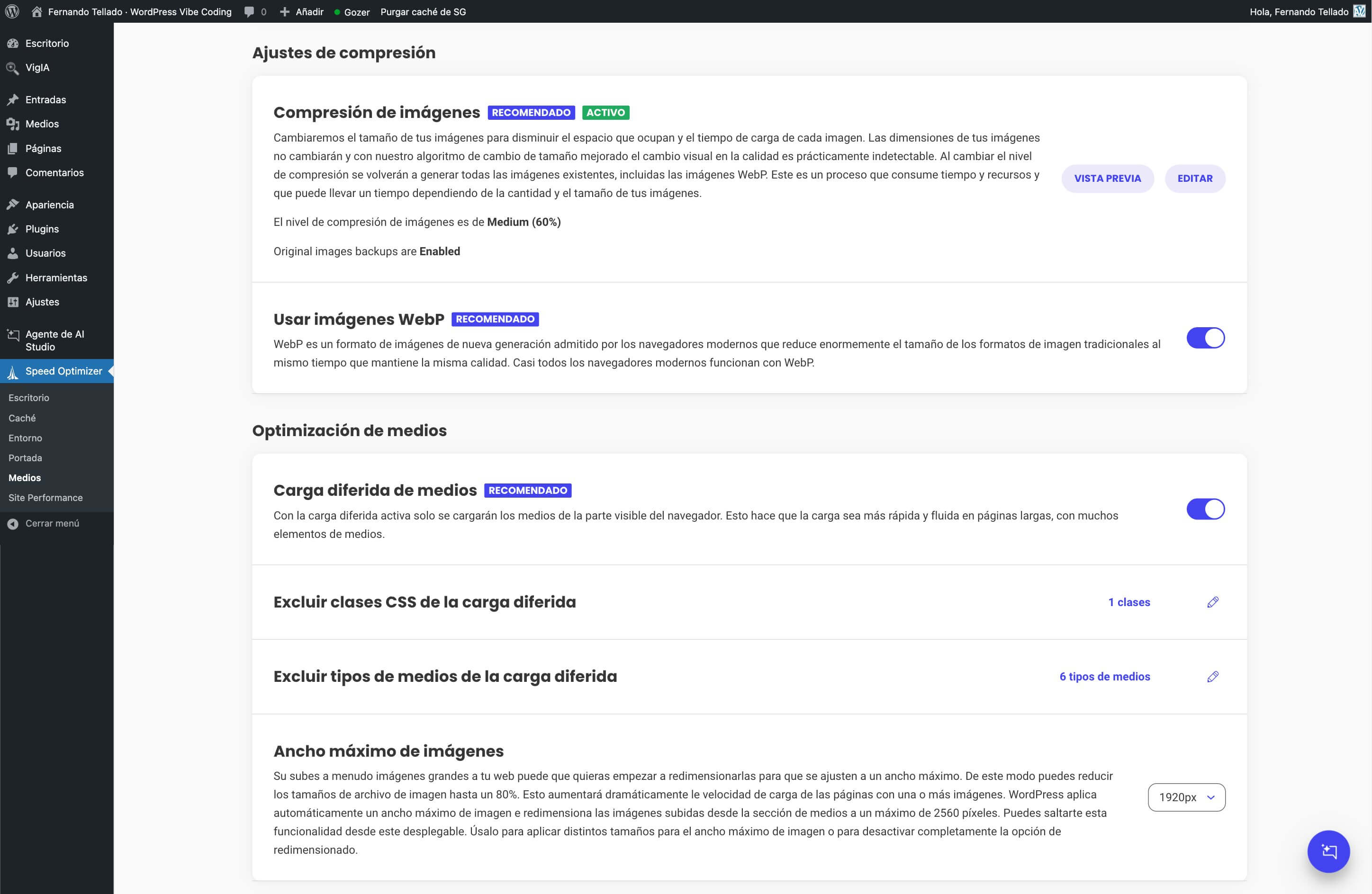Click the VISTA PREVIA button
The height and width of the screenshot is (894, 1372).
pos(1107,179)
